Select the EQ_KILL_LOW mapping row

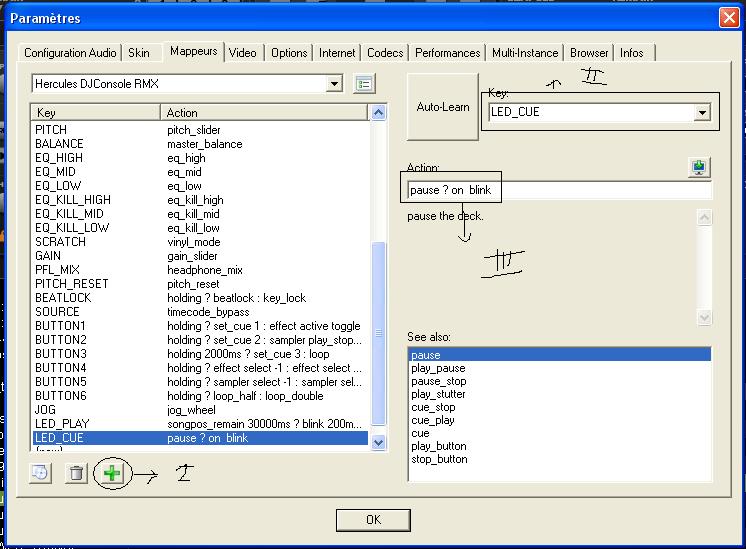tap(200, 228)
